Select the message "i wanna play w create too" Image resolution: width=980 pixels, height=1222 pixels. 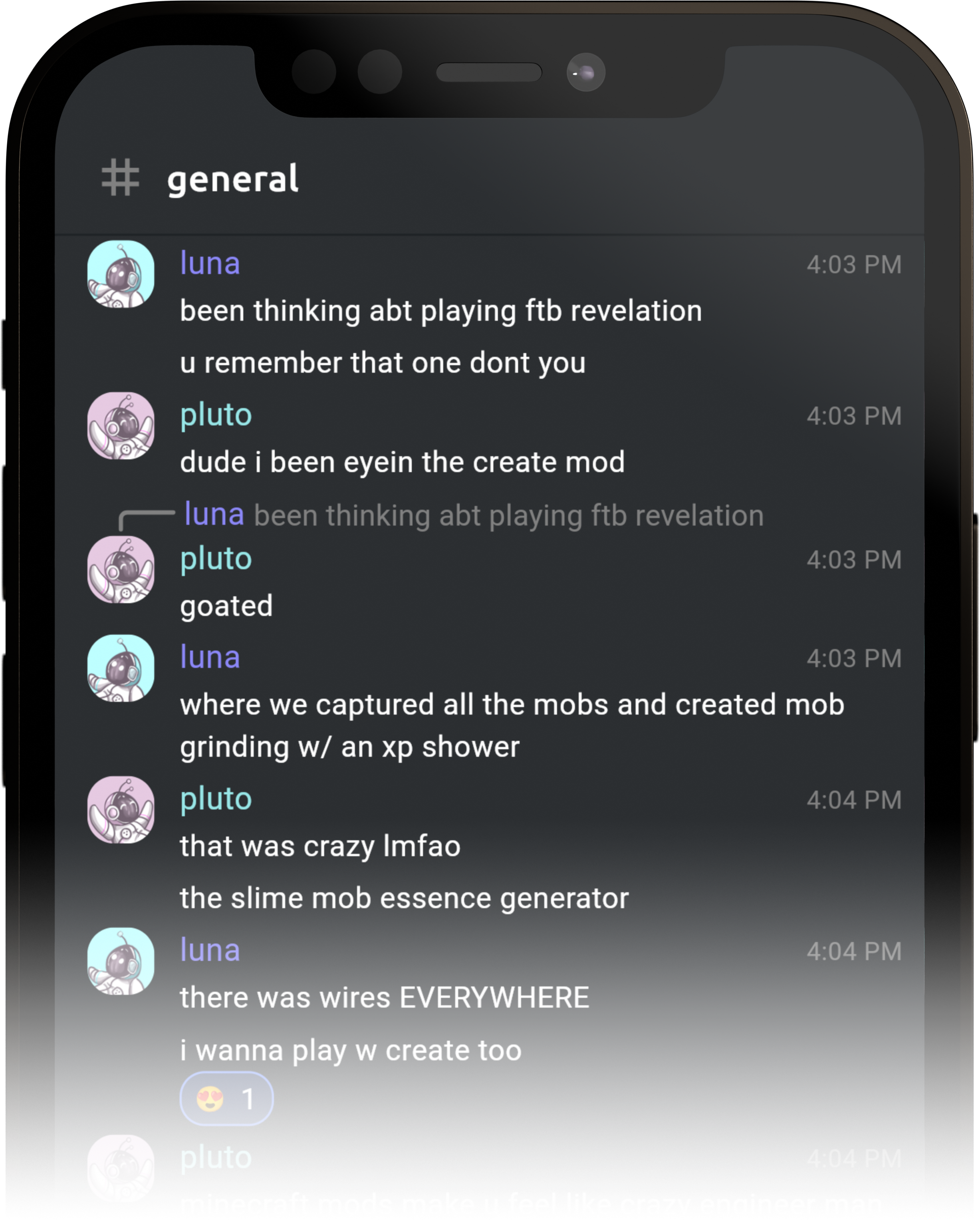click(351, 1050)
